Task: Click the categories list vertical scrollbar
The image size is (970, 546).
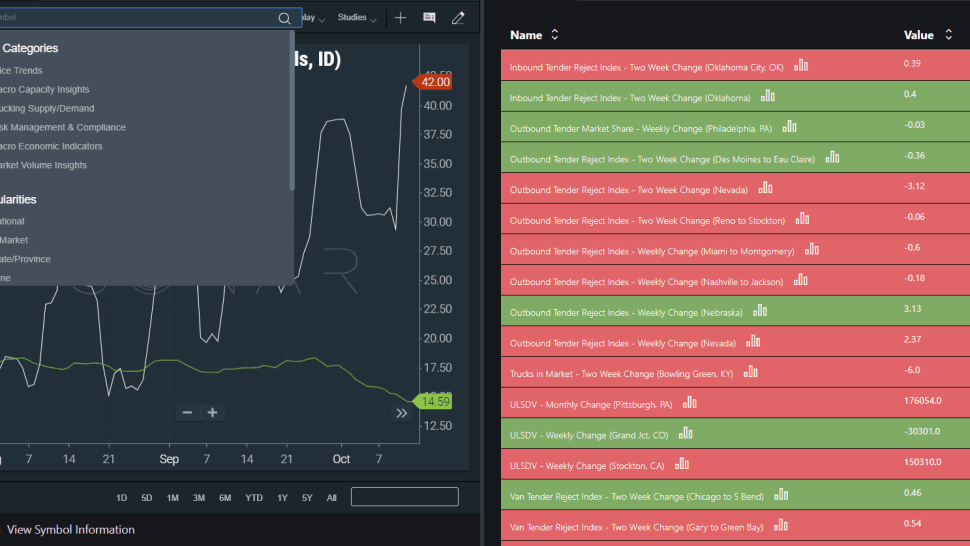Action: [x=292, y=111]
